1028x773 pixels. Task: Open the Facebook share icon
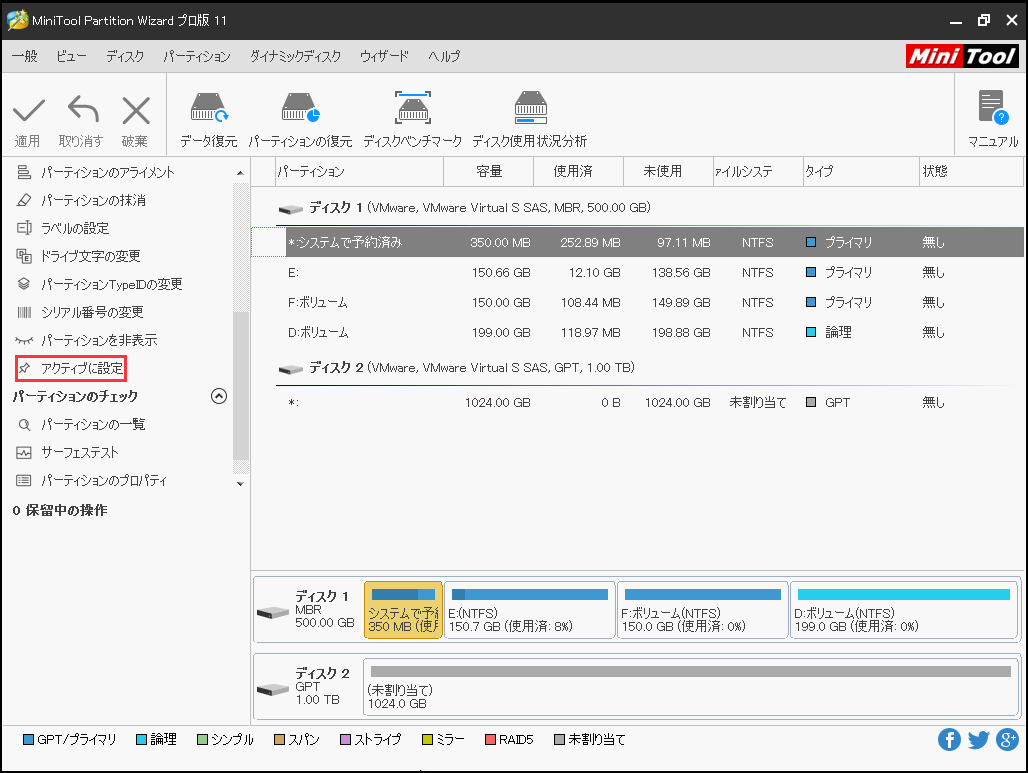click(949, 740)
